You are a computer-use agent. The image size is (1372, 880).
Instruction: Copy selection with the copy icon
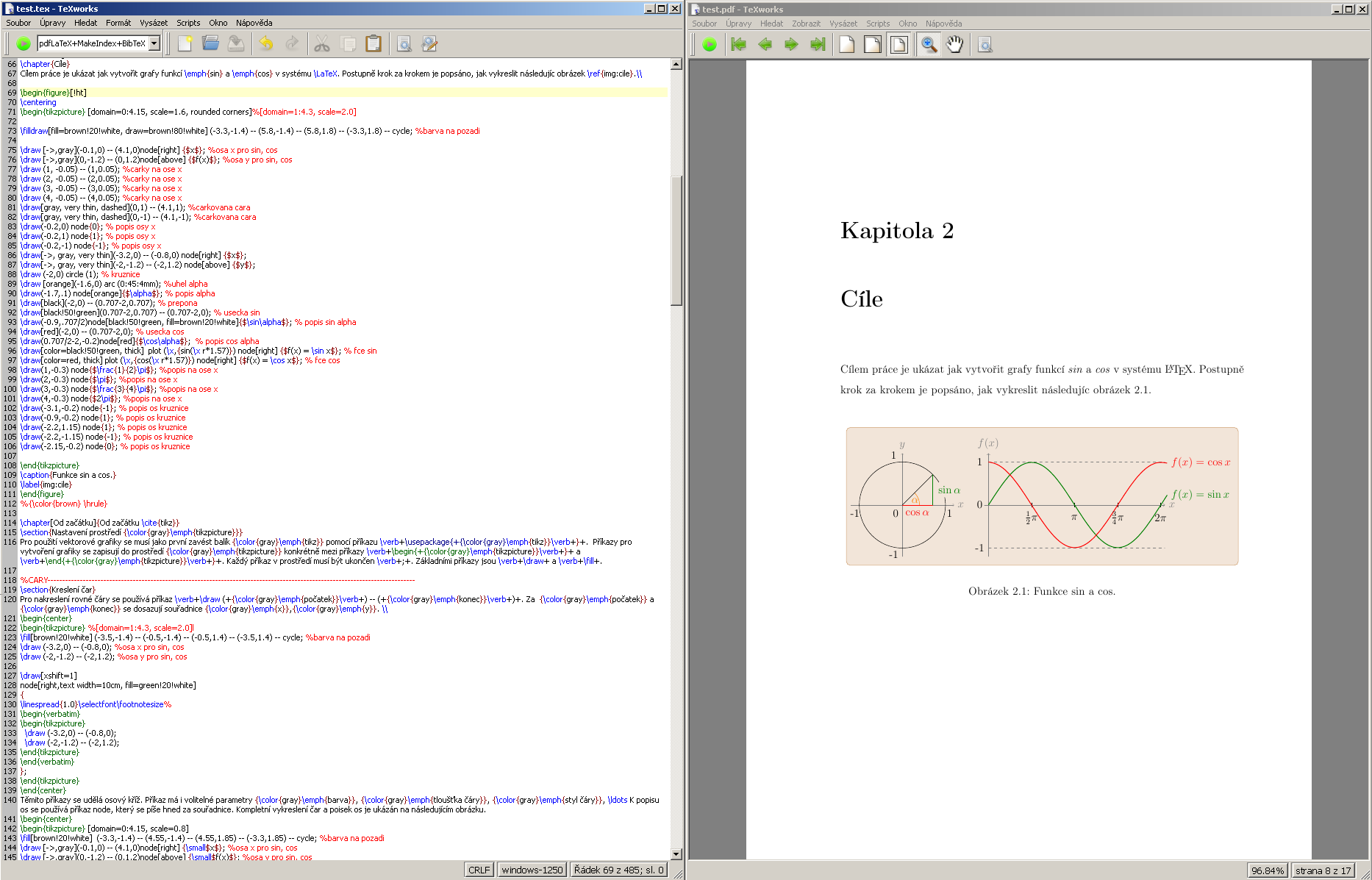pos(348,44)
